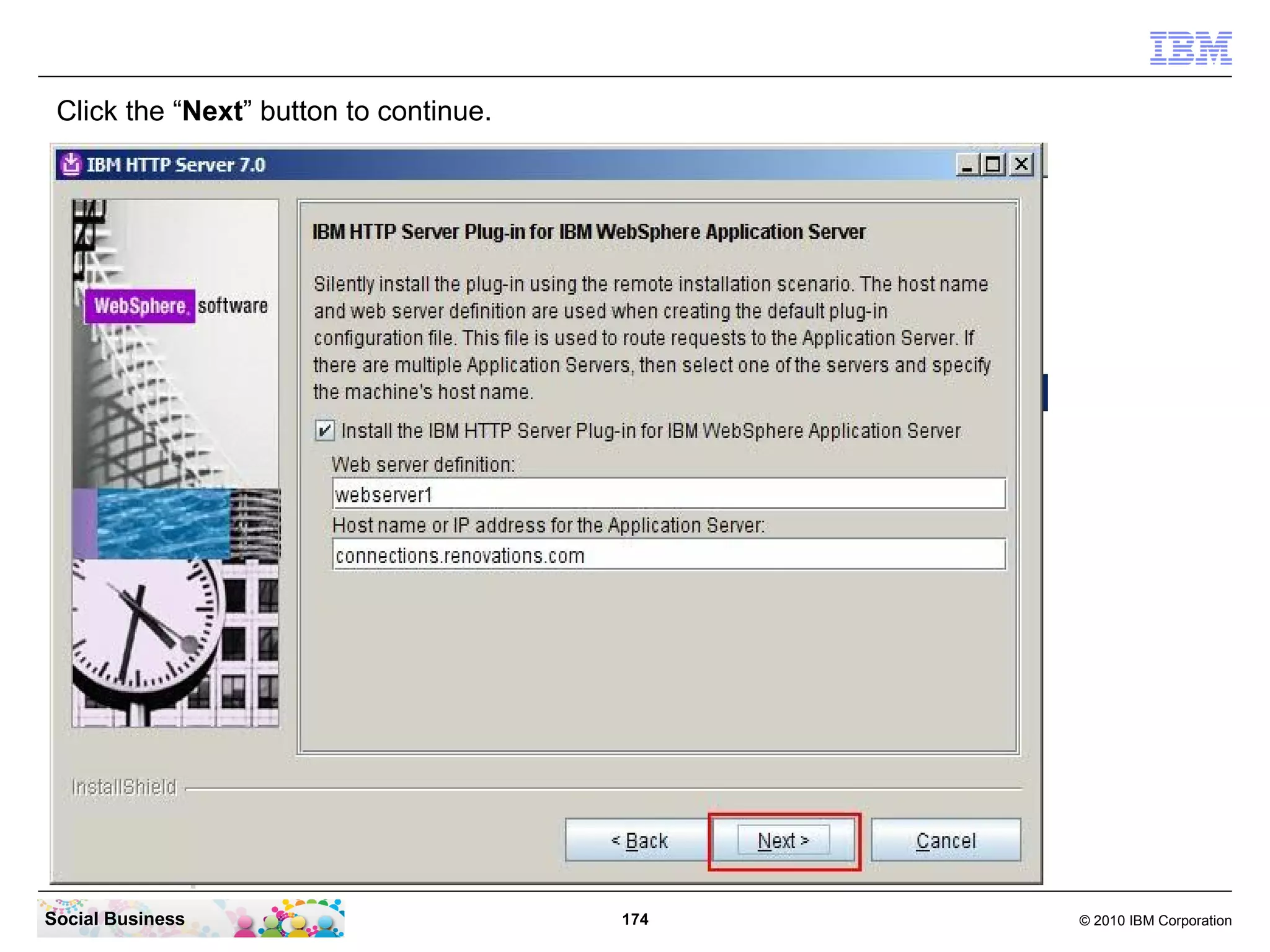Go back with the Back button

point(639,840)
